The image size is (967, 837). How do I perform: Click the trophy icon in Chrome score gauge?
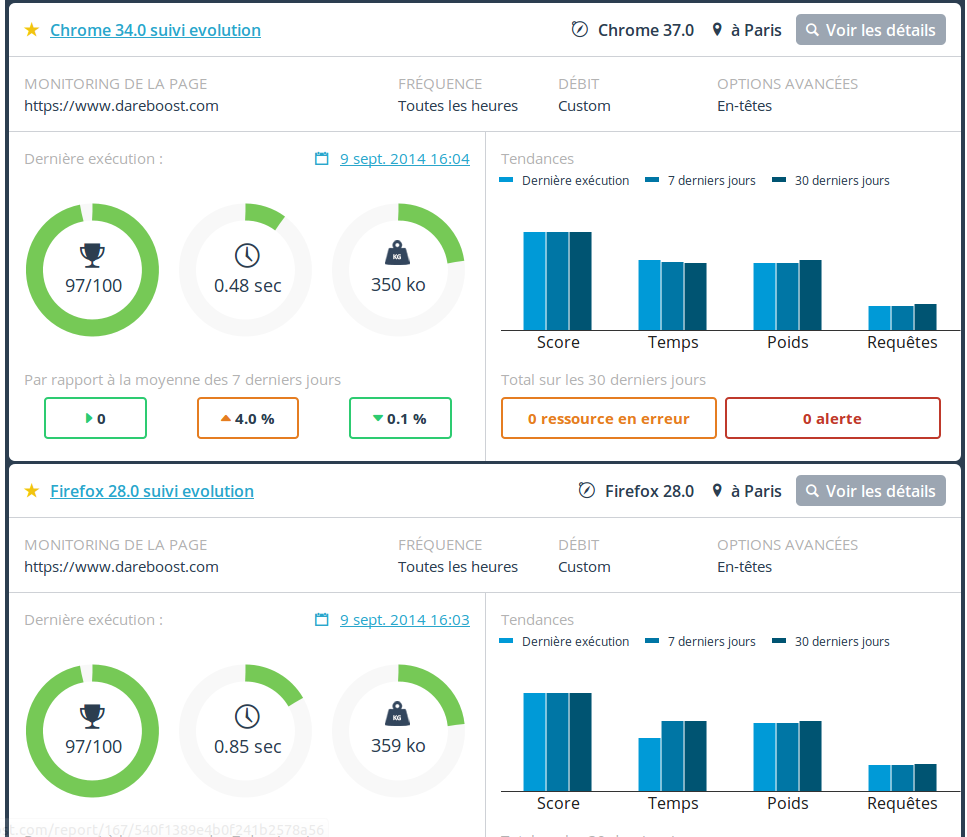(92, 254)
